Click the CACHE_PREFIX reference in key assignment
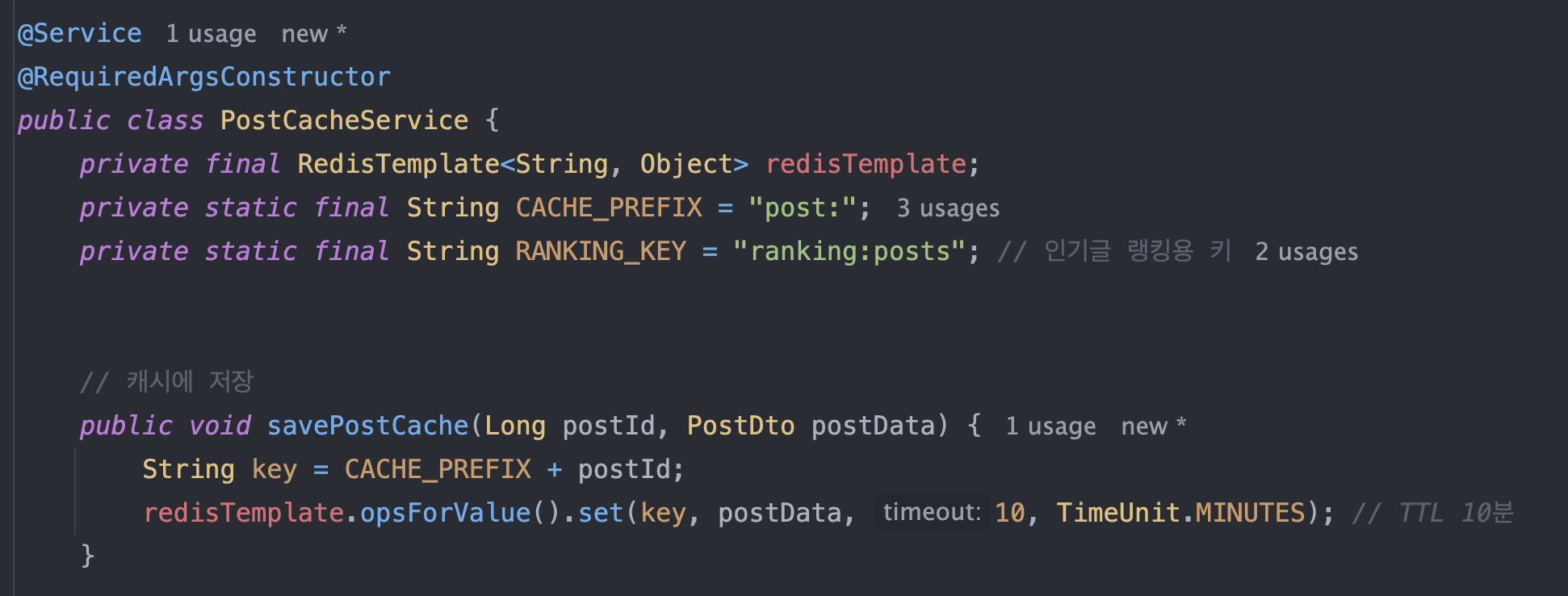 (x=438, y=469)
